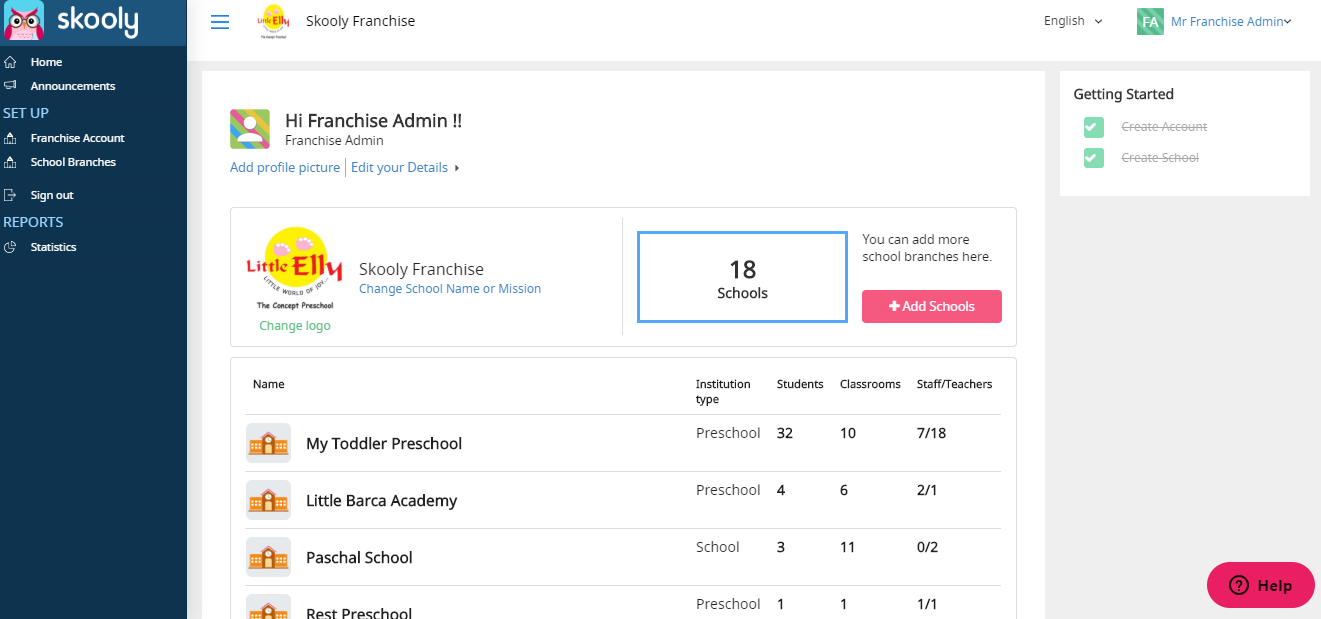Click the Franchise Account building icon
1321x619 pixels.
tap(10, 138)
